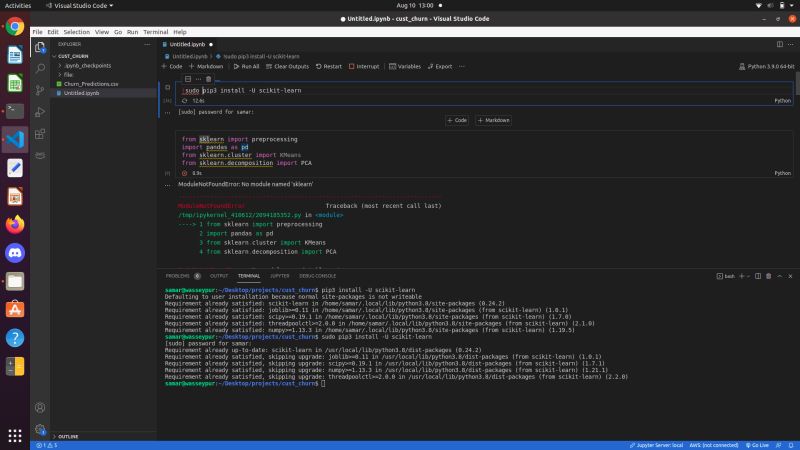Restart the notebook kernel
This screenshot has width=800, height=450.
[329, 66]
